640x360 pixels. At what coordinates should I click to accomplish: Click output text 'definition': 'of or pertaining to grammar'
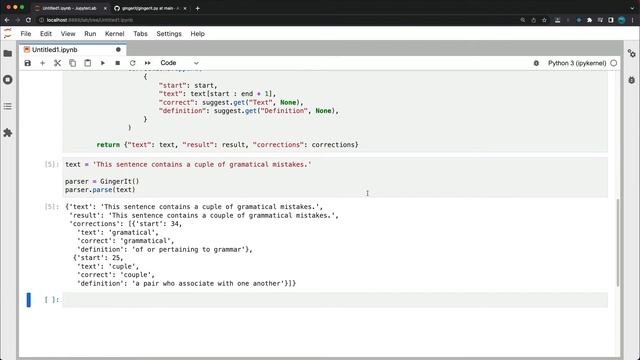(165, 249)
